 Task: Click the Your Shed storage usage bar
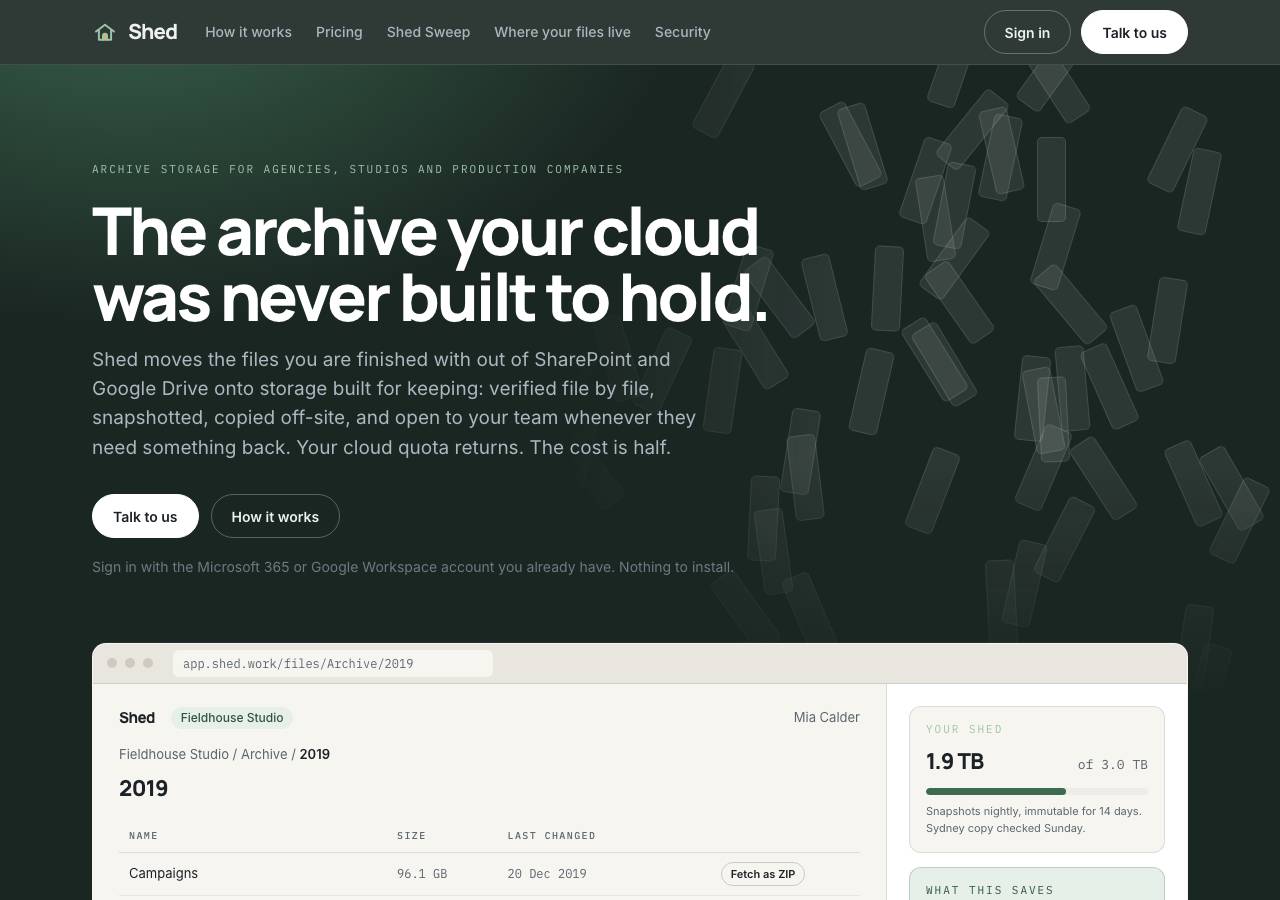[1037, 791]
